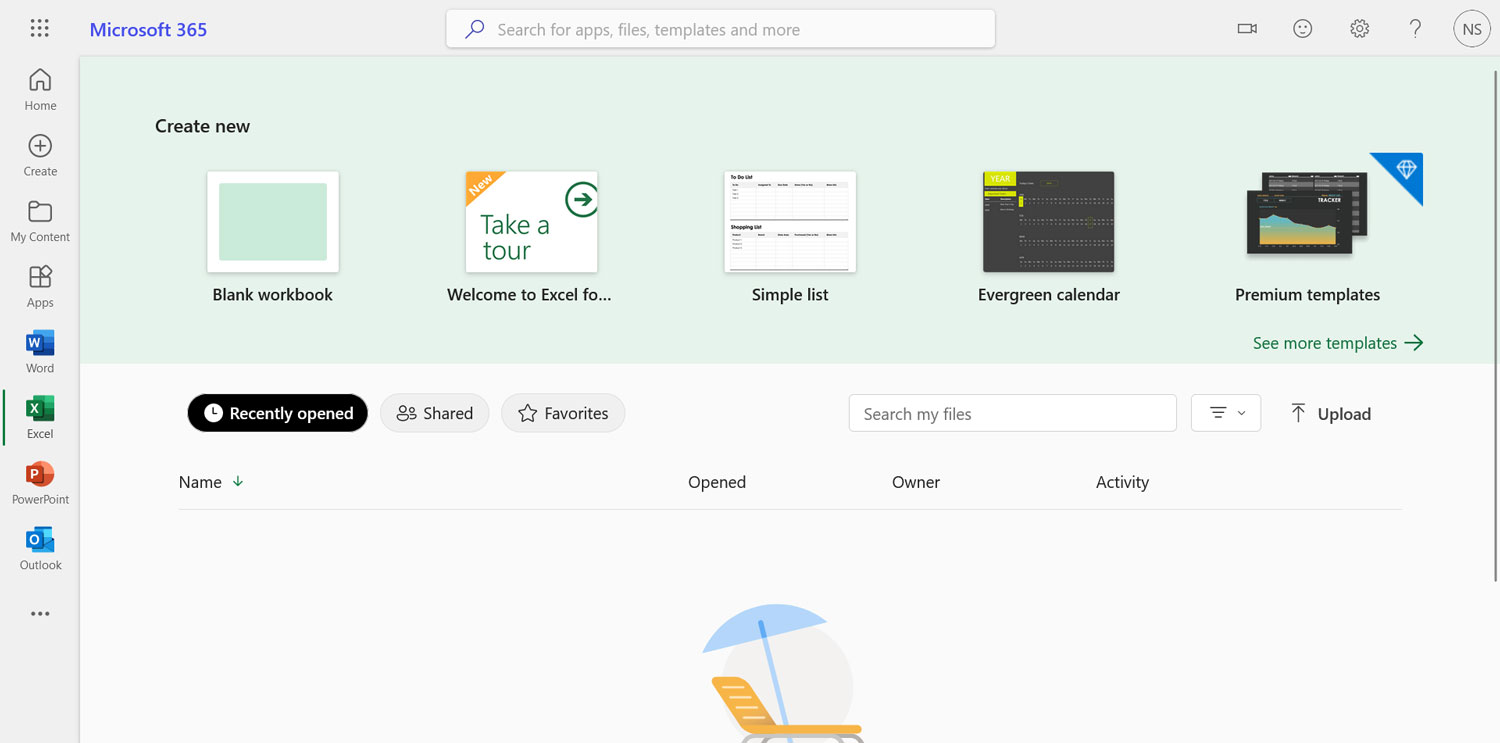This screenshot has width=1500, height=743.
Task: Click the Owner column header
Action: click(x=915, y=482)
